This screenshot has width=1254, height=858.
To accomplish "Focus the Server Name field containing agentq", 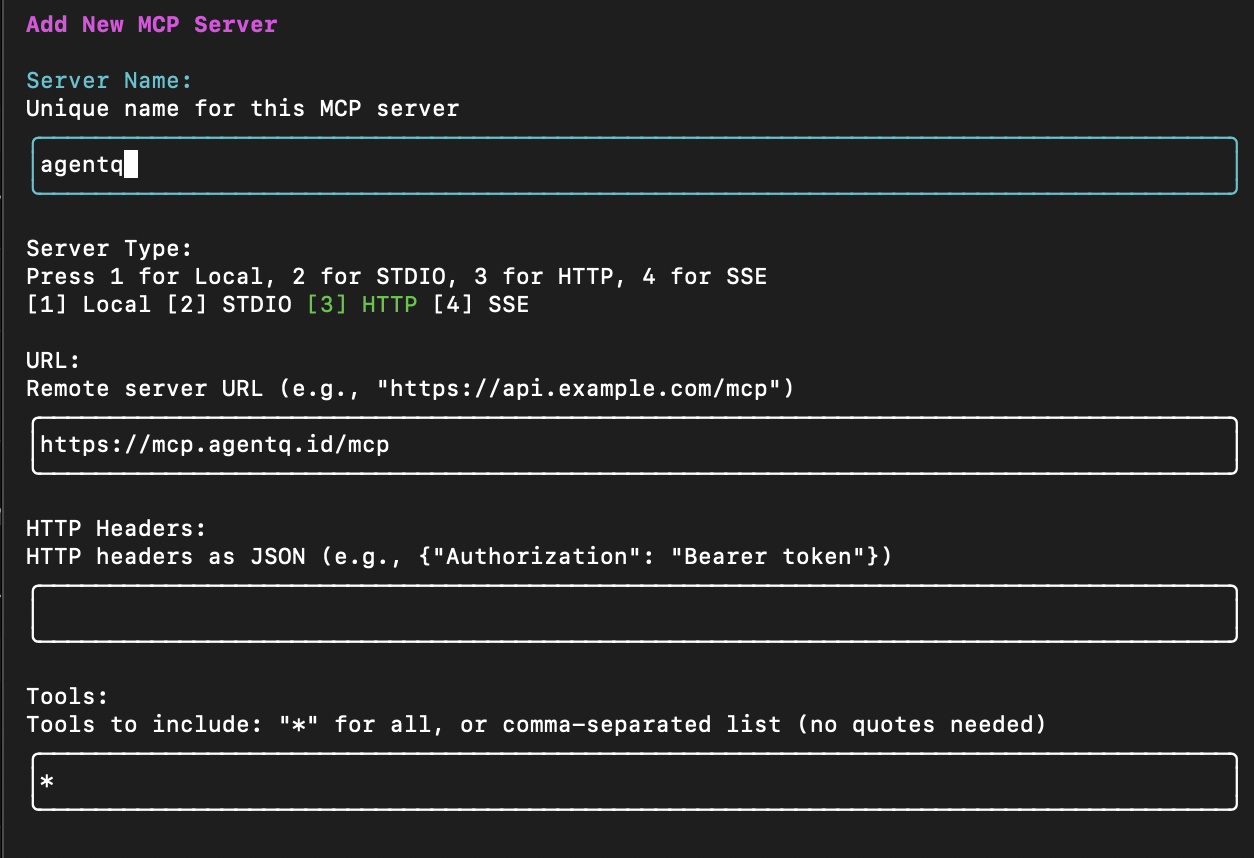I will click(x=635, y=165).
